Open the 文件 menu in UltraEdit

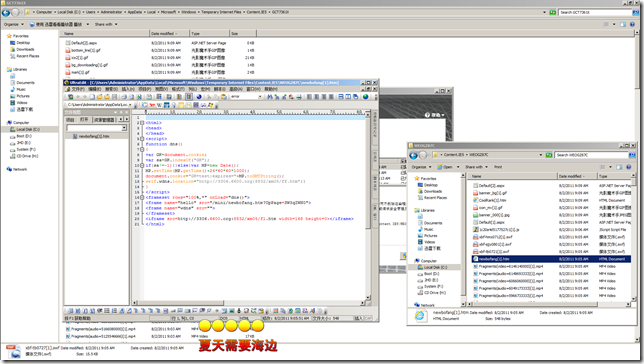pyautogui.click(x=78, y=89)
